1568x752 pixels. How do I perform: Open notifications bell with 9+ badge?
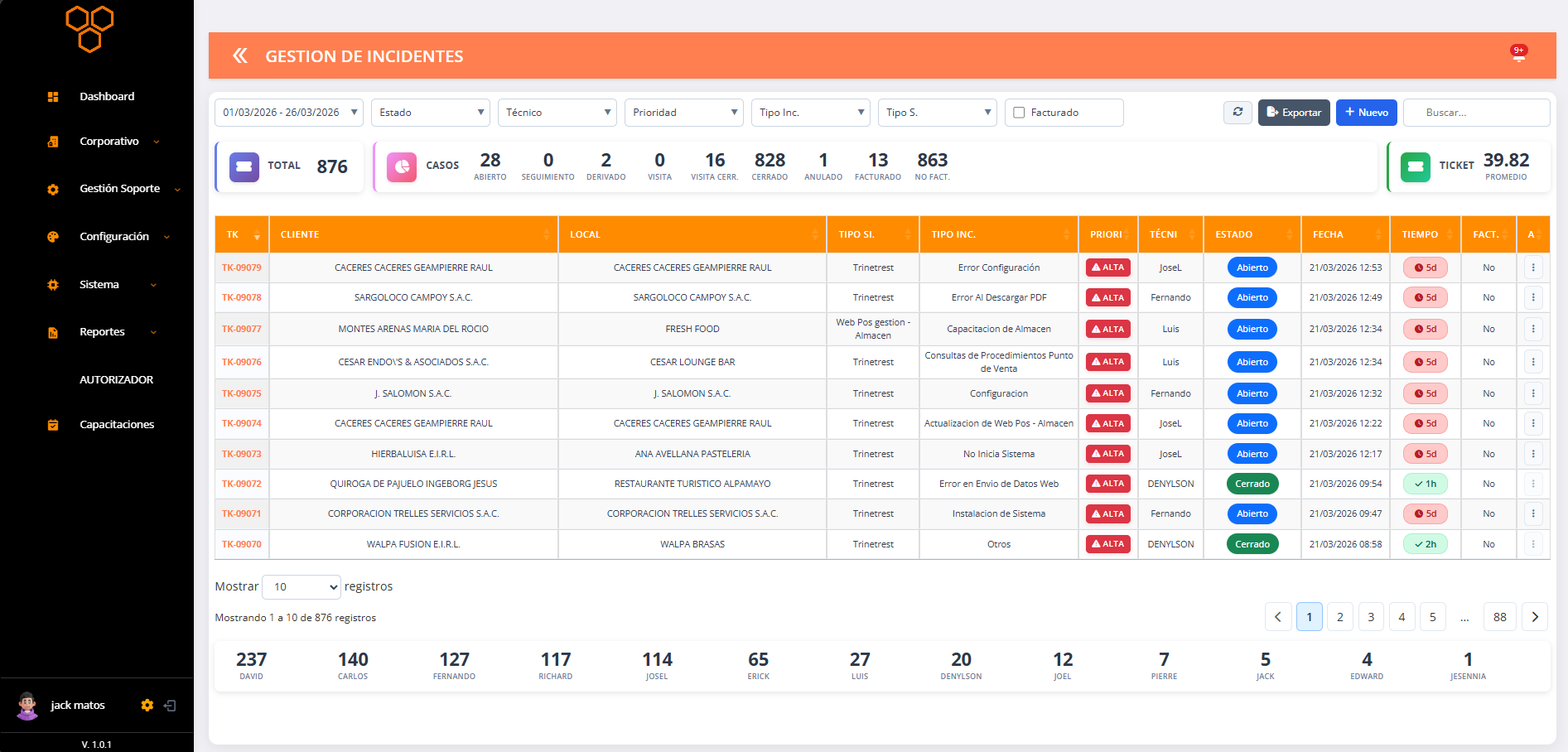coord(1518,54)
